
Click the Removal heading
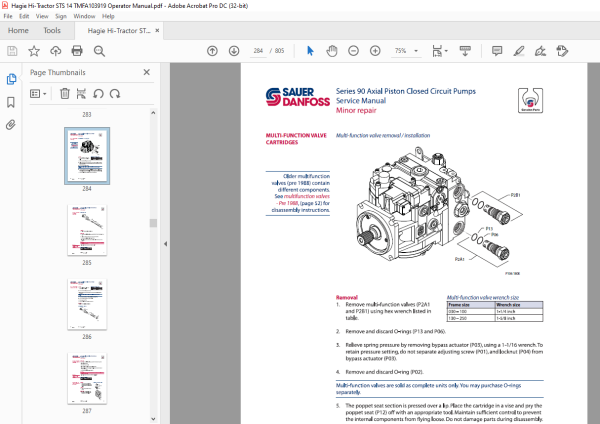[x=347, y=297]
